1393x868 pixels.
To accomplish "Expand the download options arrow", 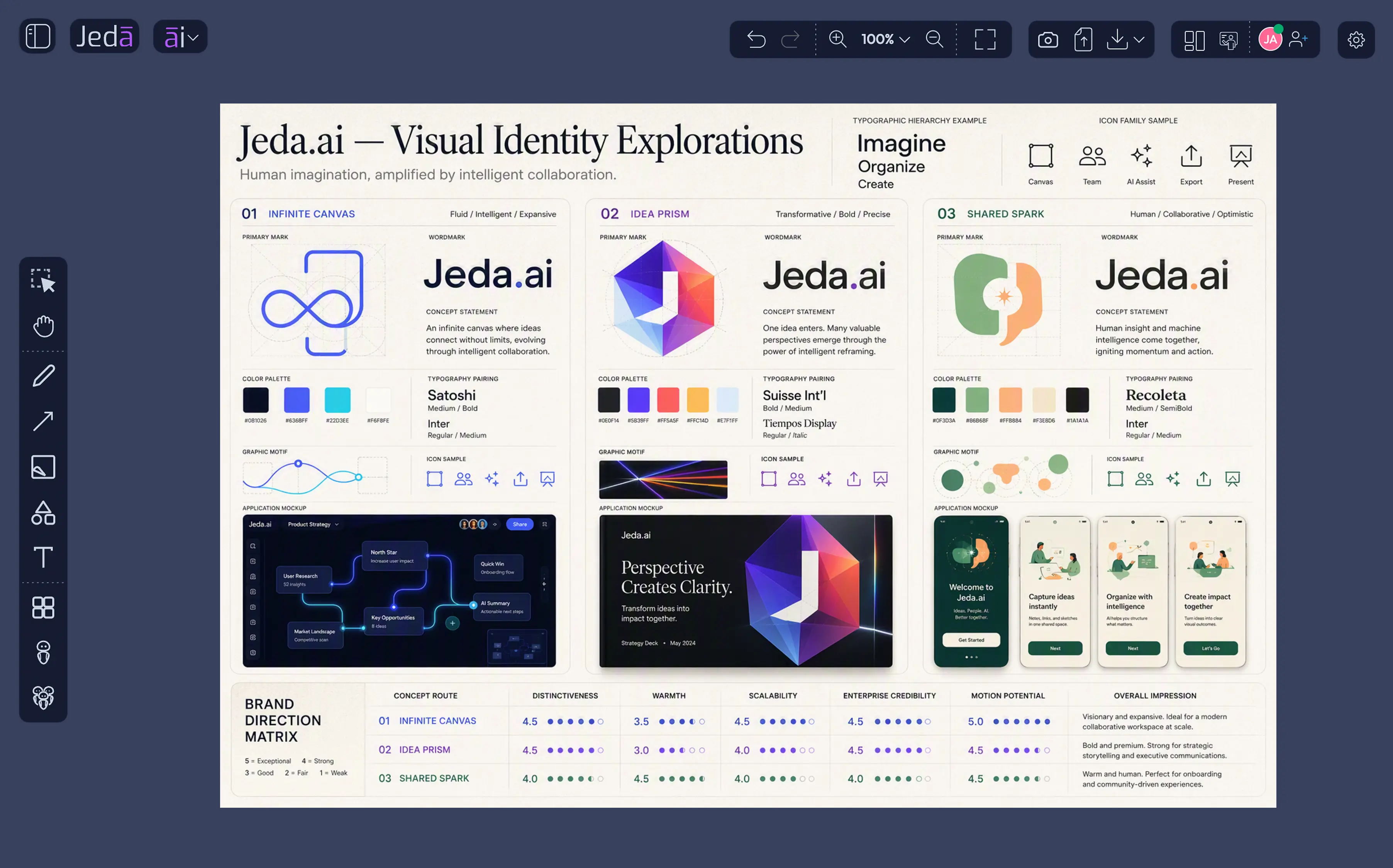I will click(1139, 40).
